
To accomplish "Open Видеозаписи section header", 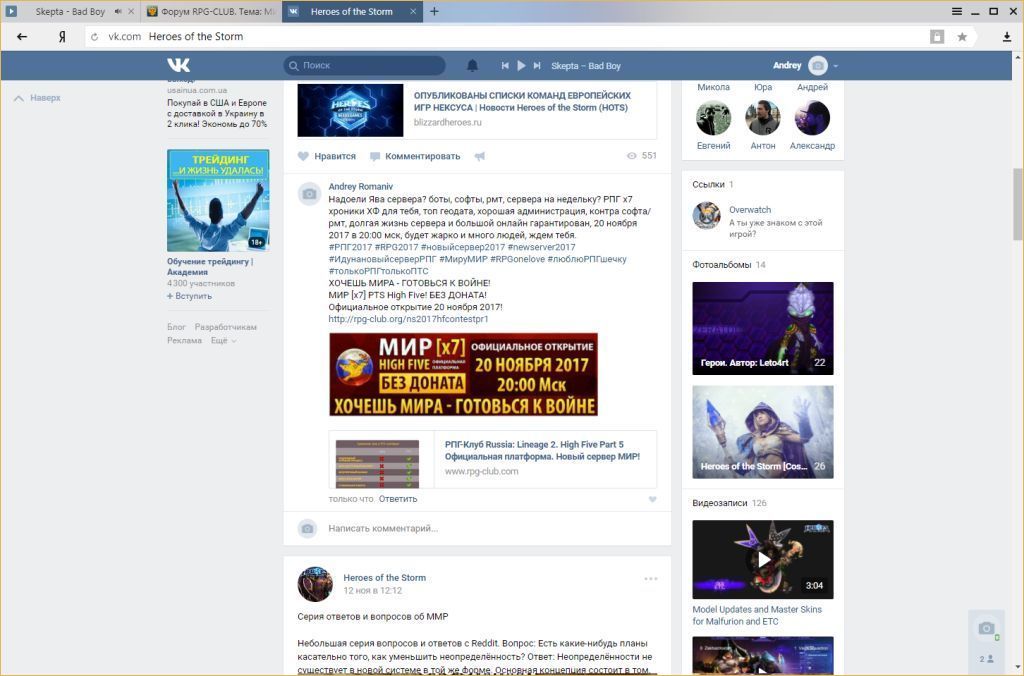I will click(x=720, y=503).
